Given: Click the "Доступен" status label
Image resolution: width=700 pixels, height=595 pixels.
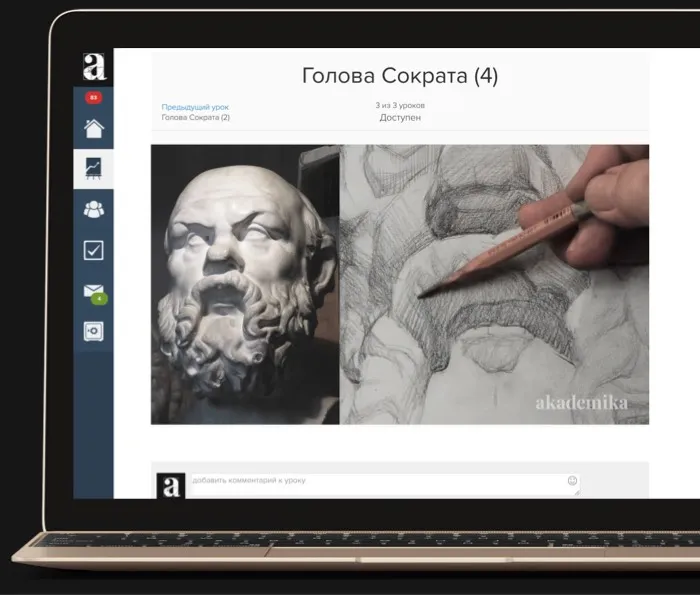Looking at the screenshot, I should tap(400, 118).
